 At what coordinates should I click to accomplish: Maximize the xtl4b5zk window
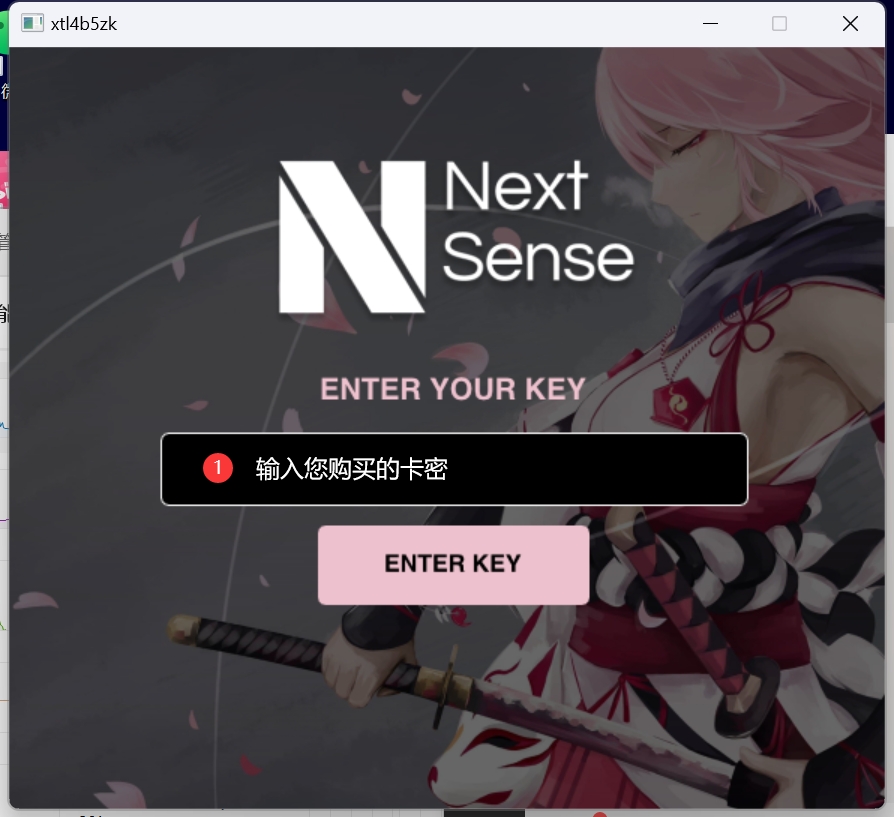pos(779,23)
